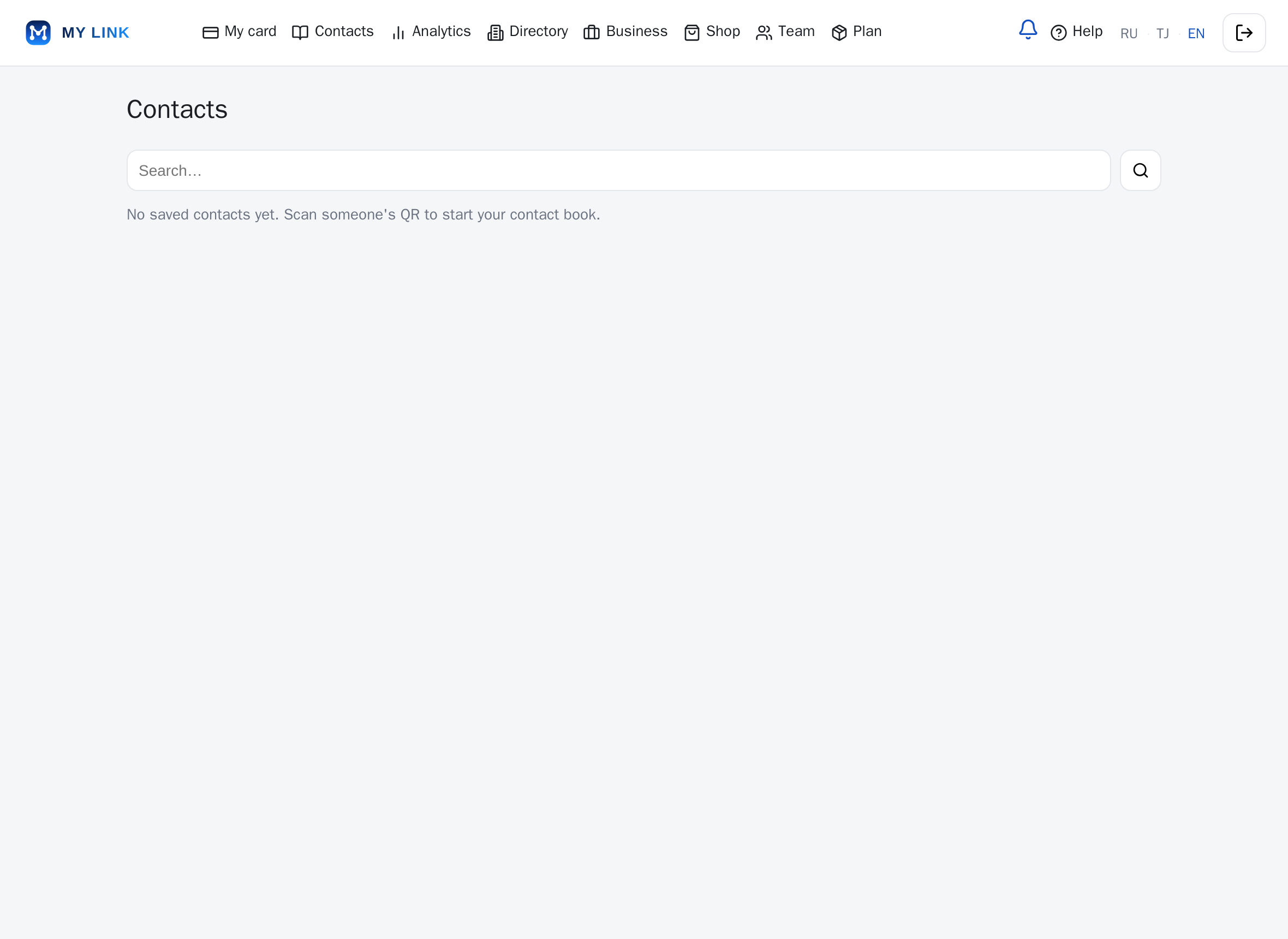Viewport: 1288px width, 939px height.
Task: Open notifications bell
Action: point(1028,29)
